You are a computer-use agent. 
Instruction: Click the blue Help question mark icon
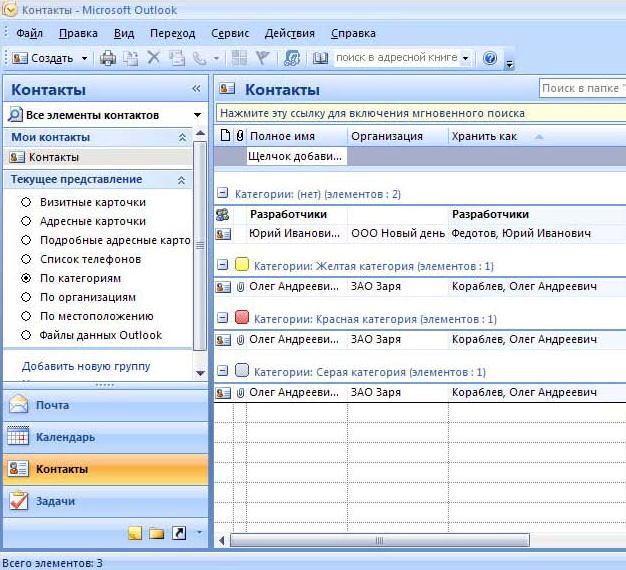point(489,58)
